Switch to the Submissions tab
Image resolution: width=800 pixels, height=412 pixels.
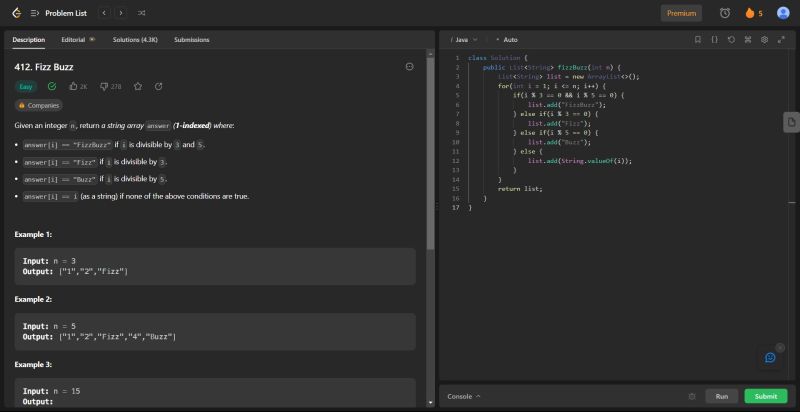tap(192, 40)
